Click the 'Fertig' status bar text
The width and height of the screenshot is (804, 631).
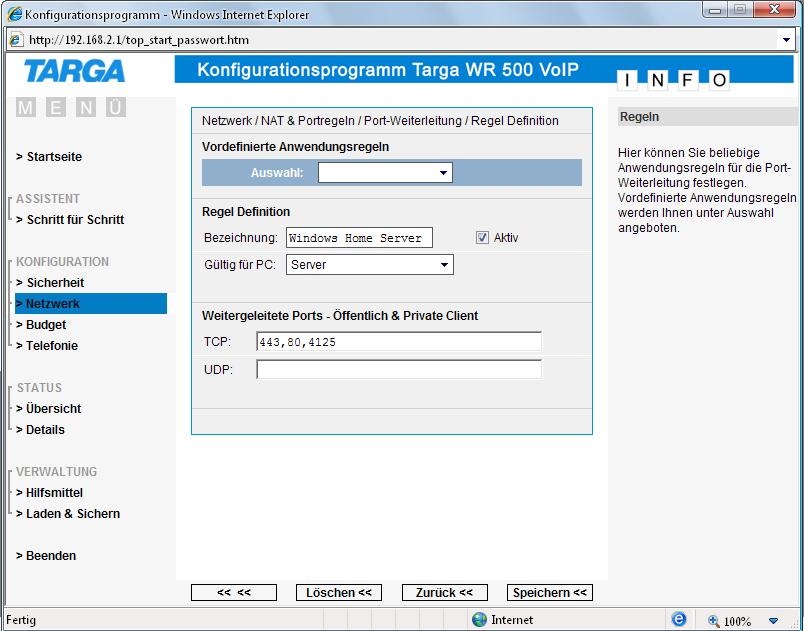[21, 620]
